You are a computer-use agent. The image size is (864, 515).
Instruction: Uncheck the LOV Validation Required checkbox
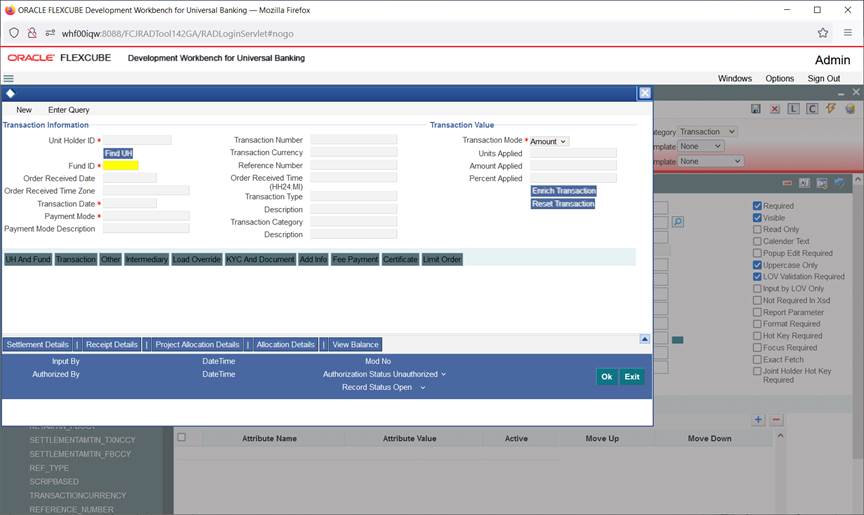click(x=757, y=277)
